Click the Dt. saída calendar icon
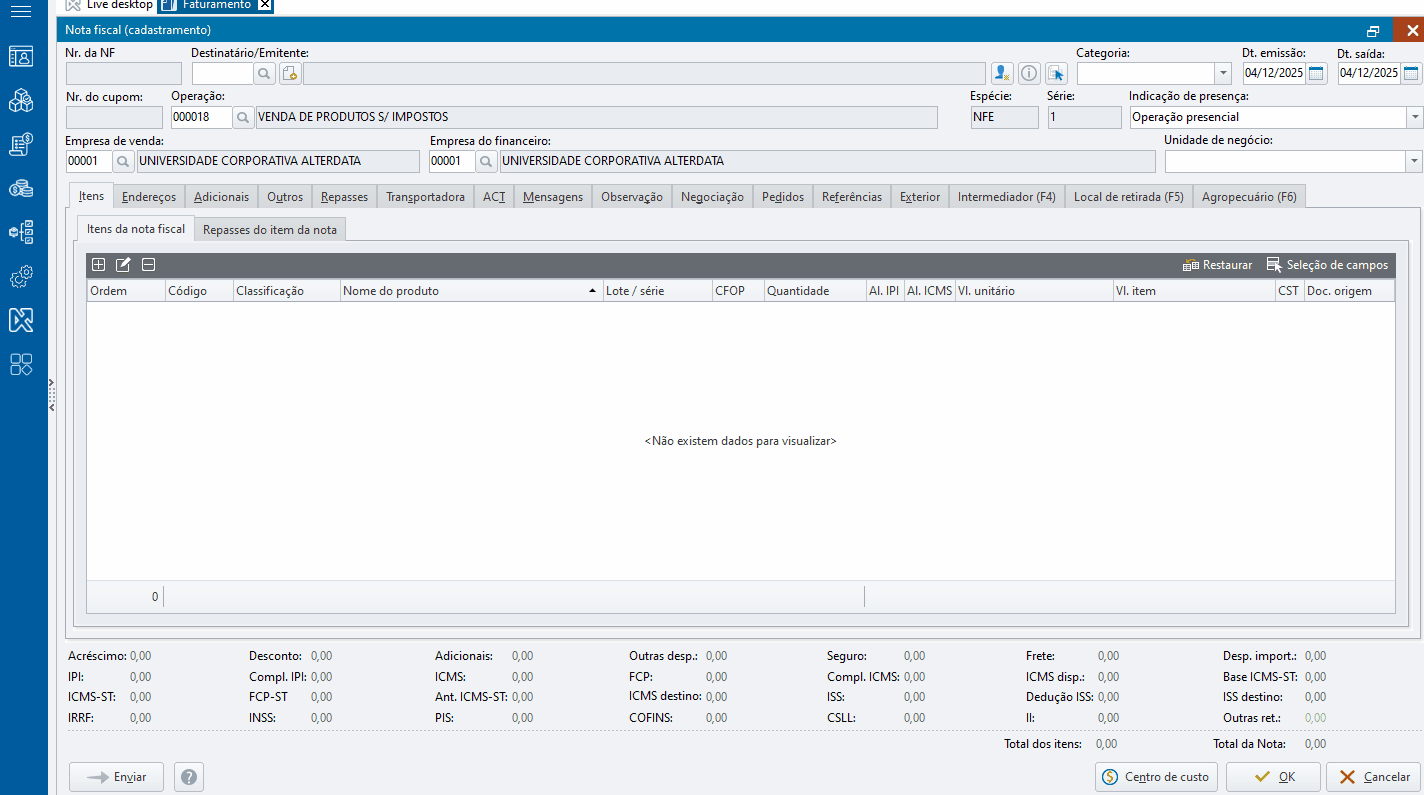Viewport: 1424px width, 795px height. [1411, 73]
